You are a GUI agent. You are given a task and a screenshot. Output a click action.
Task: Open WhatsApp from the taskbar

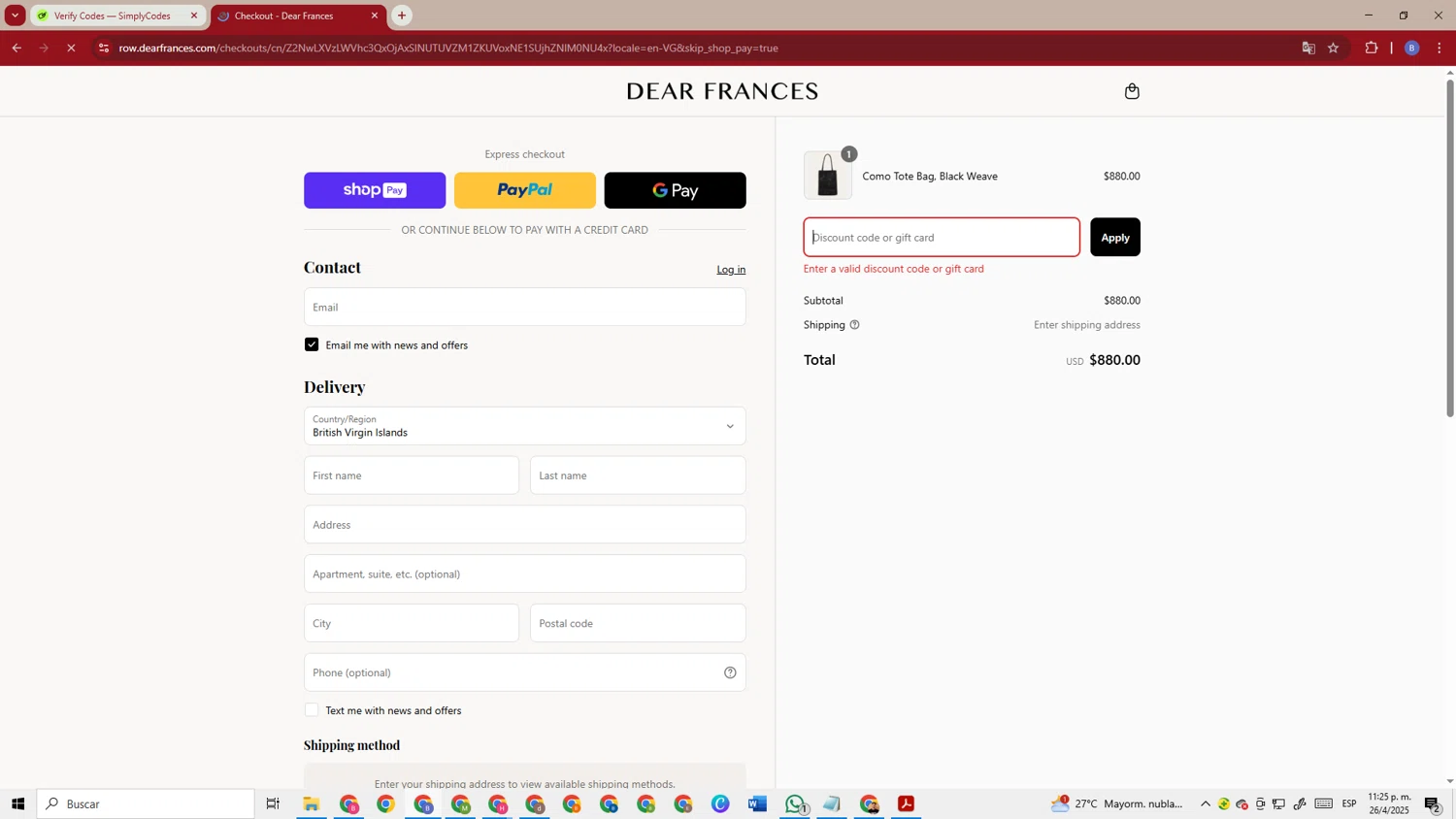(795, 803)
